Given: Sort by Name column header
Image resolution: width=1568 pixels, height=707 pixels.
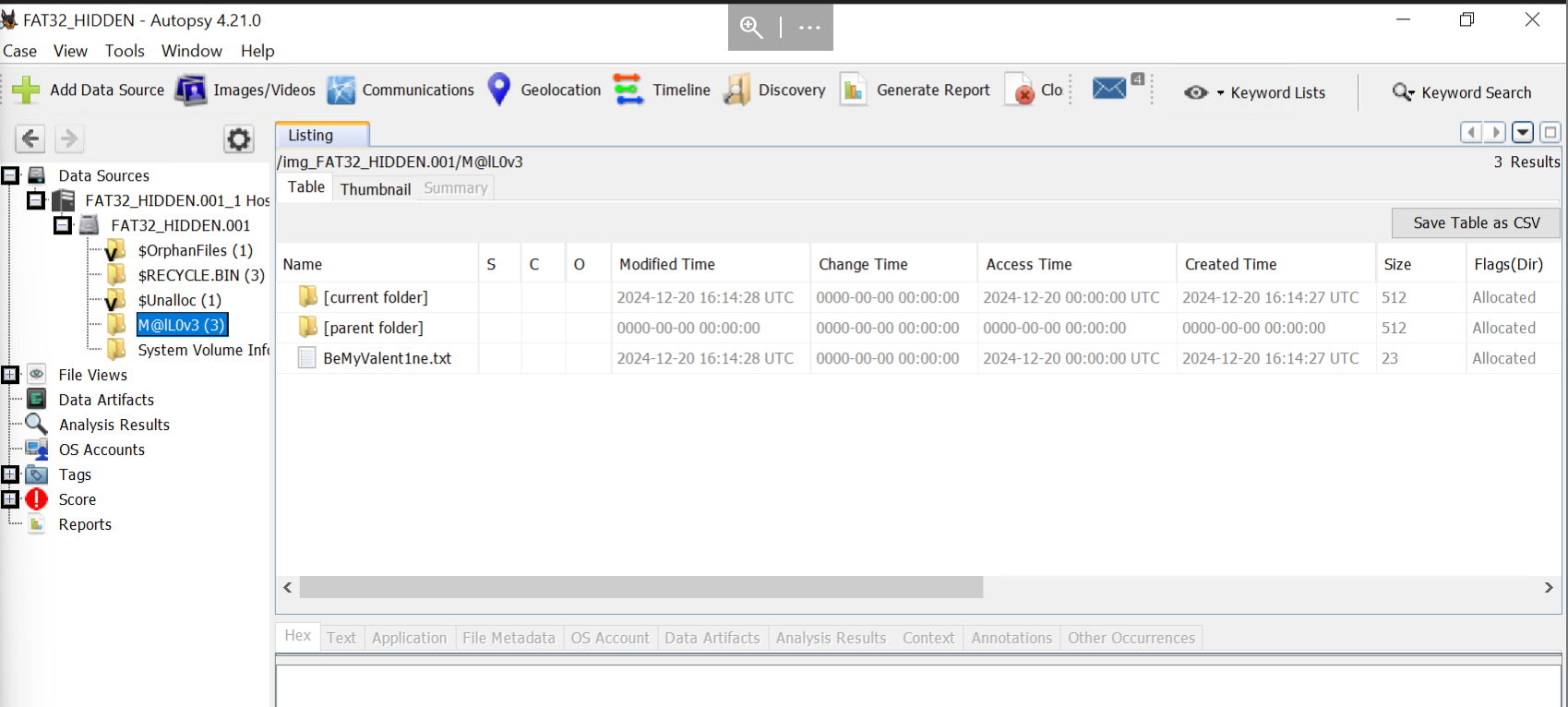Looking at the screenshot, I should 377,264.
